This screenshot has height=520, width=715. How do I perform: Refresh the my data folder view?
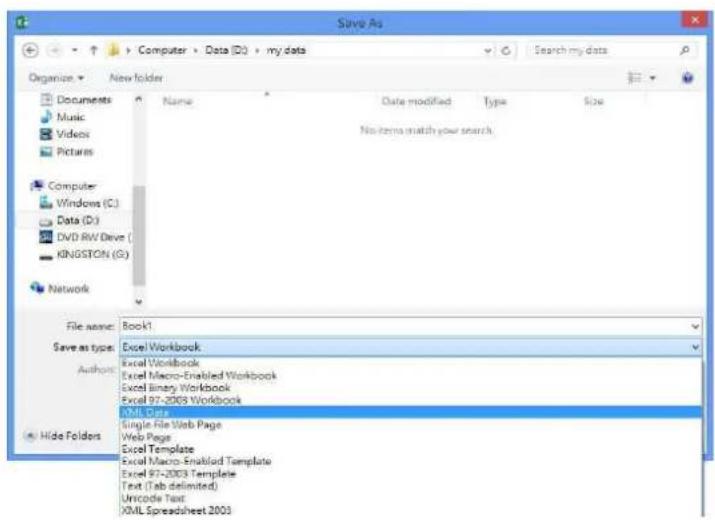[506, 50]
